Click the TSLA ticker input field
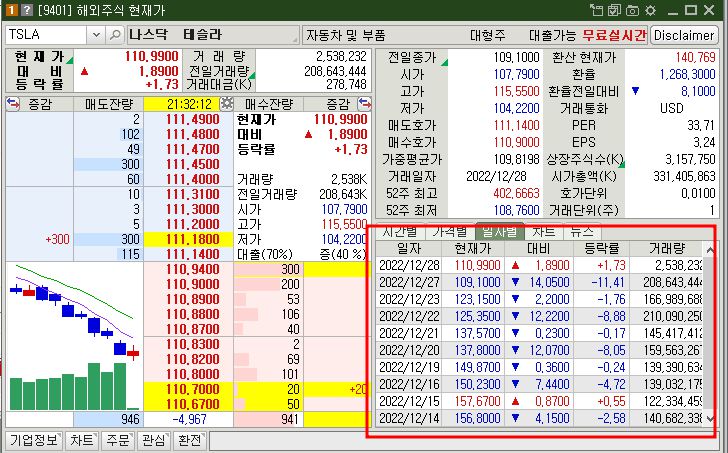Image resolution: width=728 pixels, height=453 pixels. 46,35
